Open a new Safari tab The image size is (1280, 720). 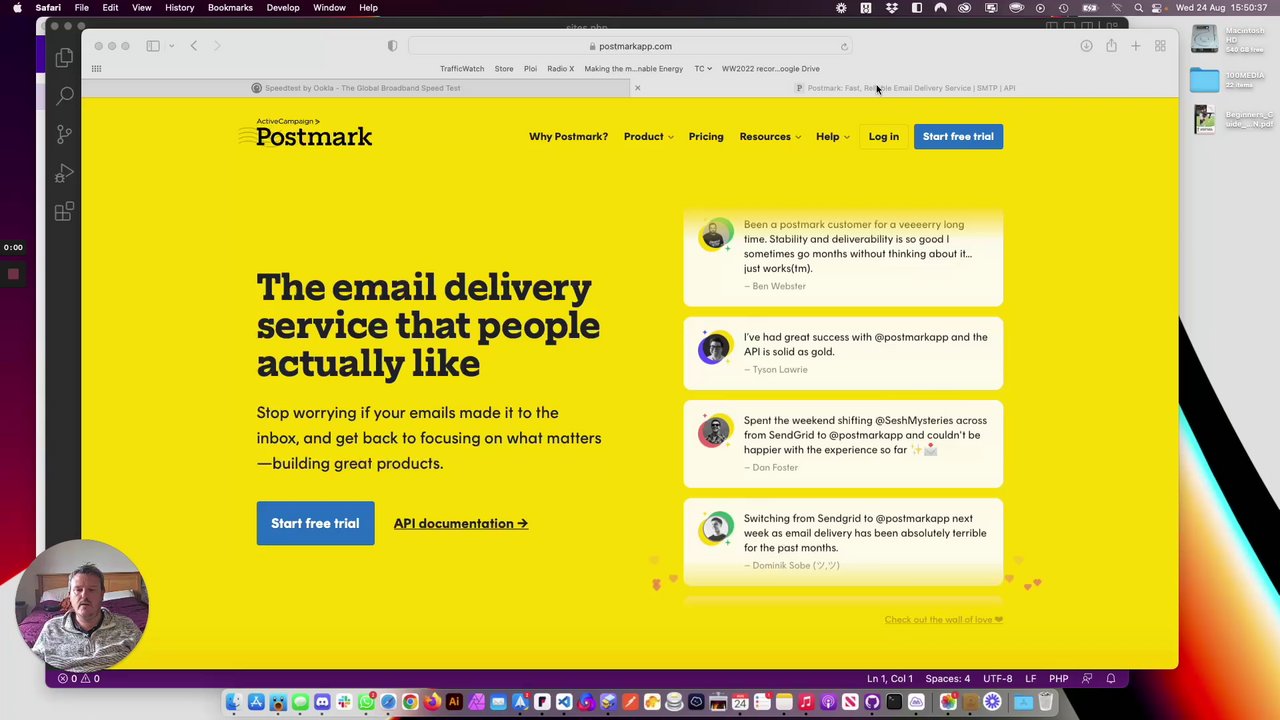[x=1135, y=46]
